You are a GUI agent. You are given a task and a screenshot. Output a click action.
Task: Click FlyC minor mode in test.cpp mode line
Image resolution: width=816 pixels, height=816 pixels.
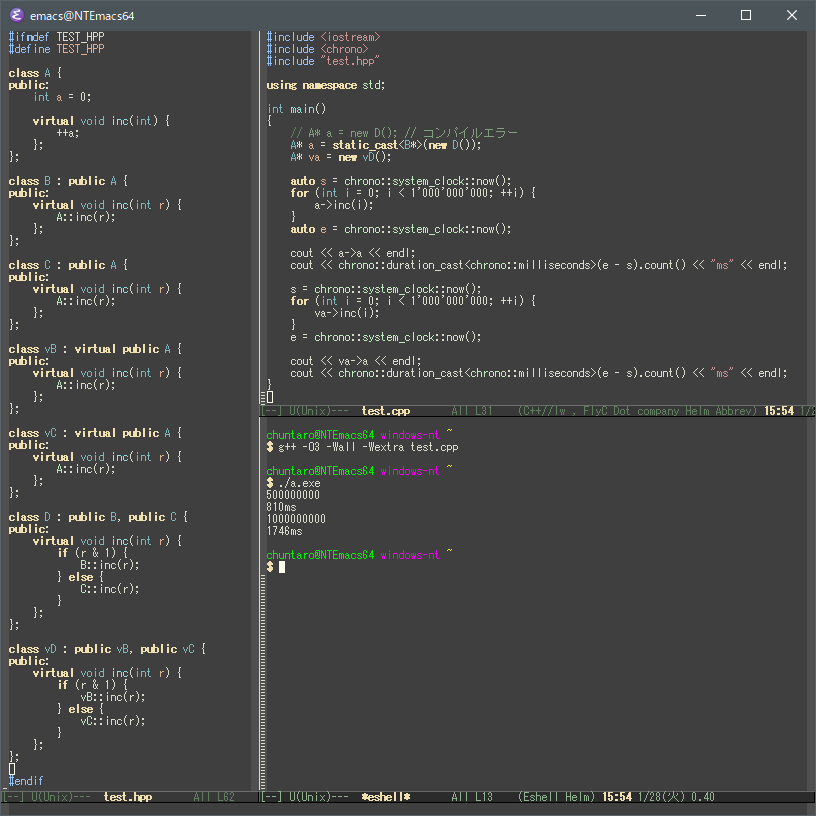(x=595, y=411)
